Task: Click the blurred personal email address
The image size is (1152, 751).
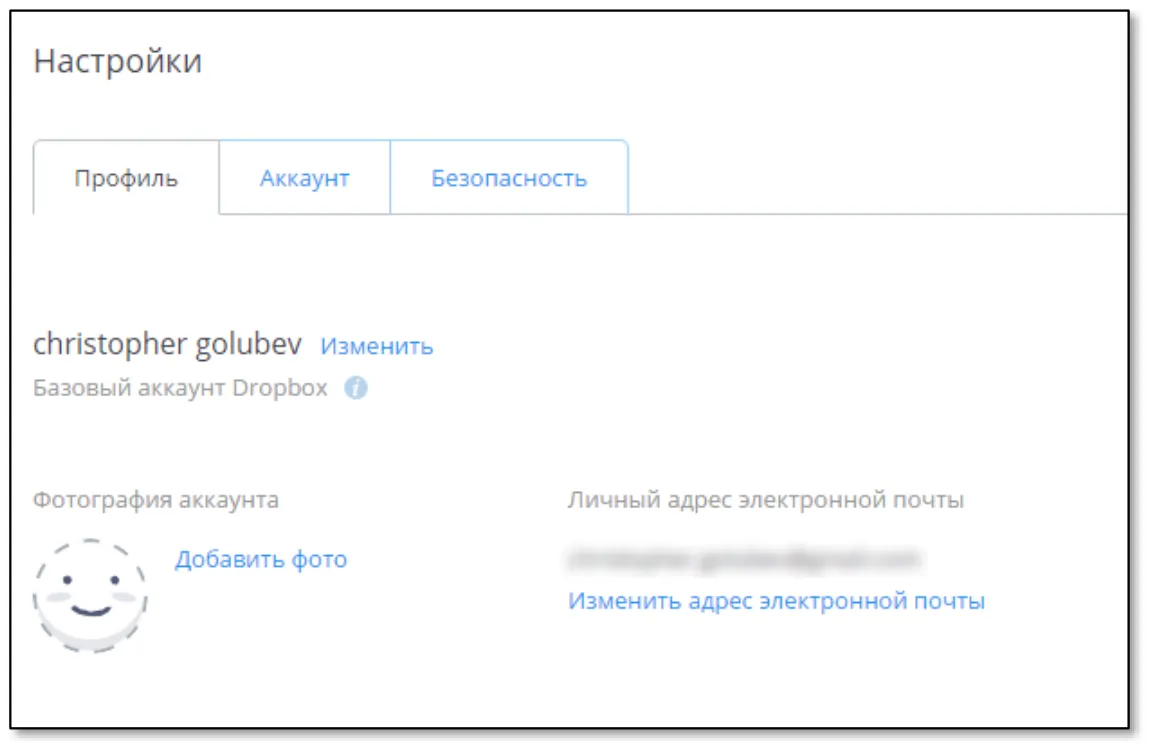Action: point(744,560)
